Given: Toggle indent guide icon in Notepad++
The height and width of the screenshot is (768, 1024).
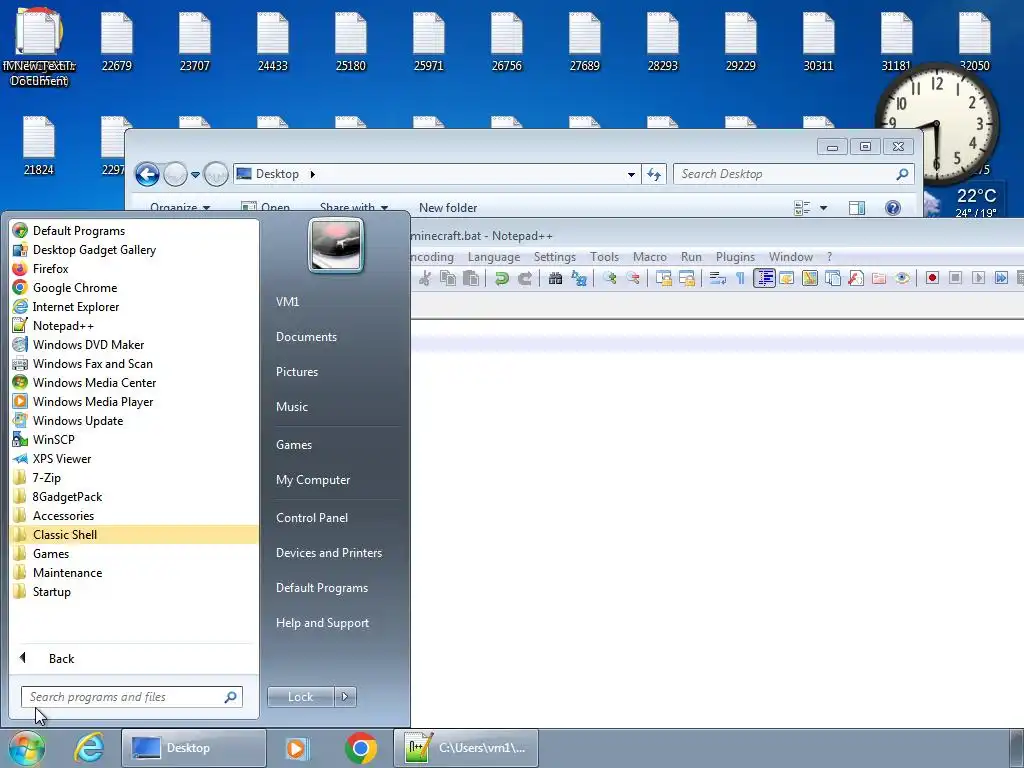Looking at the screenshot, I should click(x=764, y=278).
